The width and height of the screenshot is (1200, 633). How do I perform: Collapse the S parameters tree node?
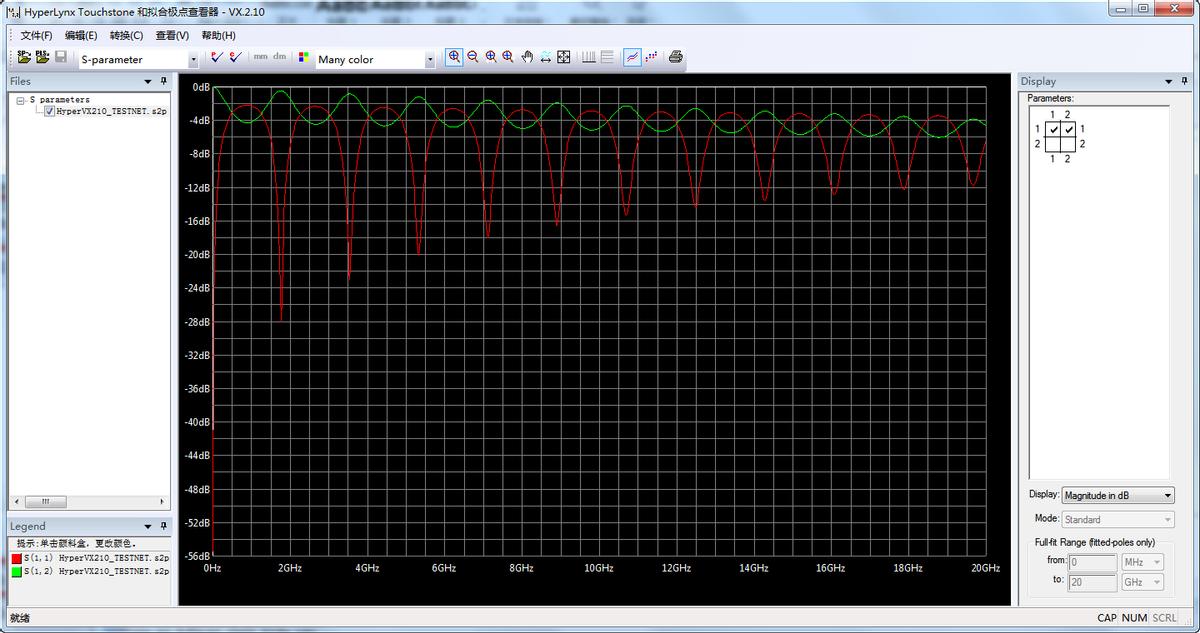[21, 100]
